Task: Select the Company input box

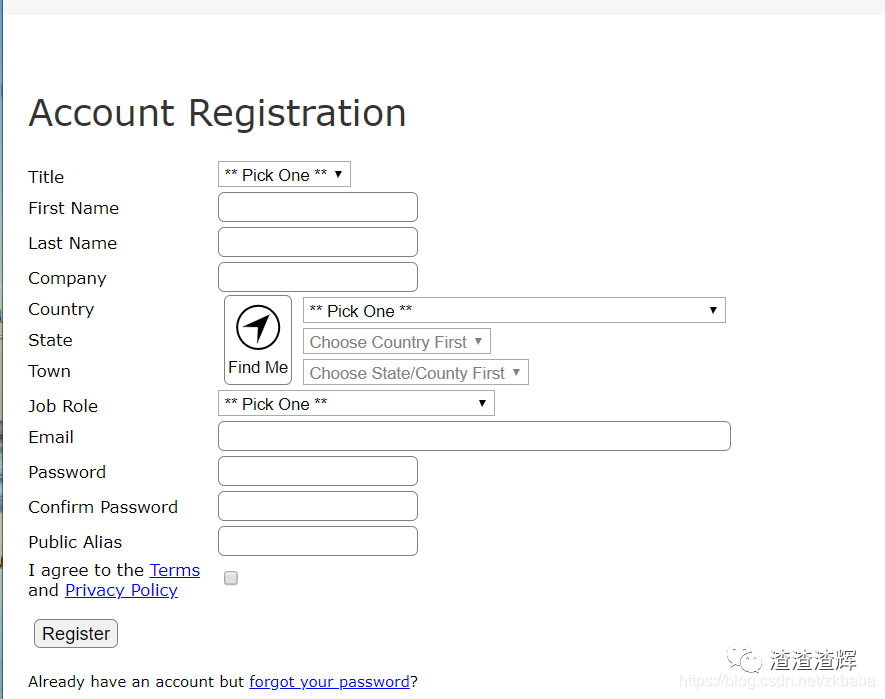Action: point(318,278)
